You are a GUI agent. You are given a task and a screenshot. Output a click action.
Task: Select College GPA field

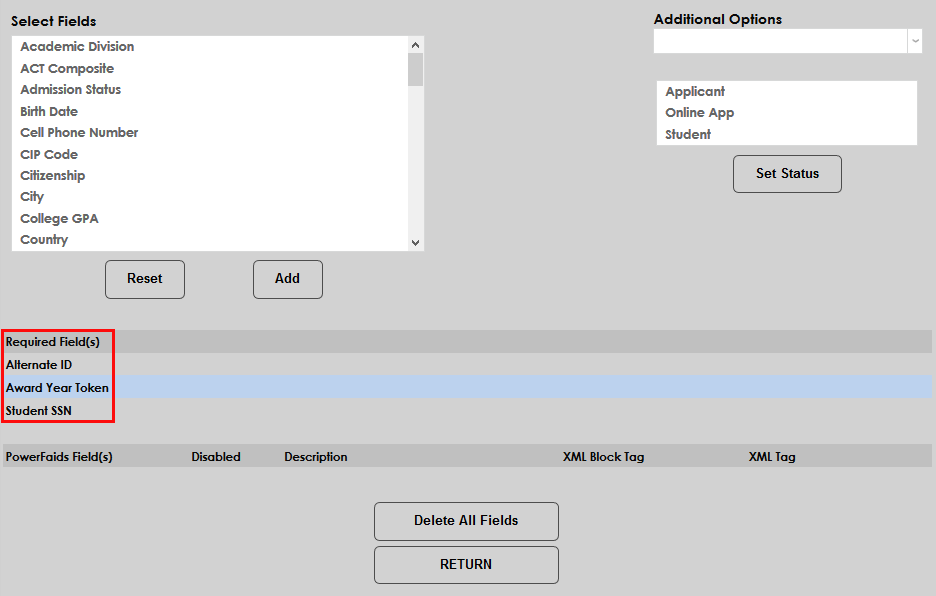point(59,218)
